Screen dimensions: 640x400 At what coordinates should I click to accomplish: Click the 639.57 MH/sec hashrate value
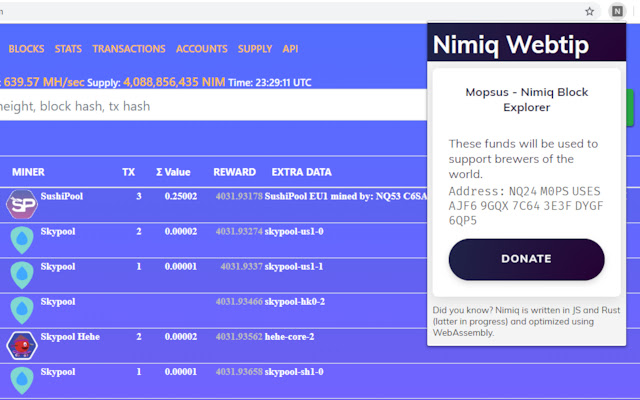point(44,82)
